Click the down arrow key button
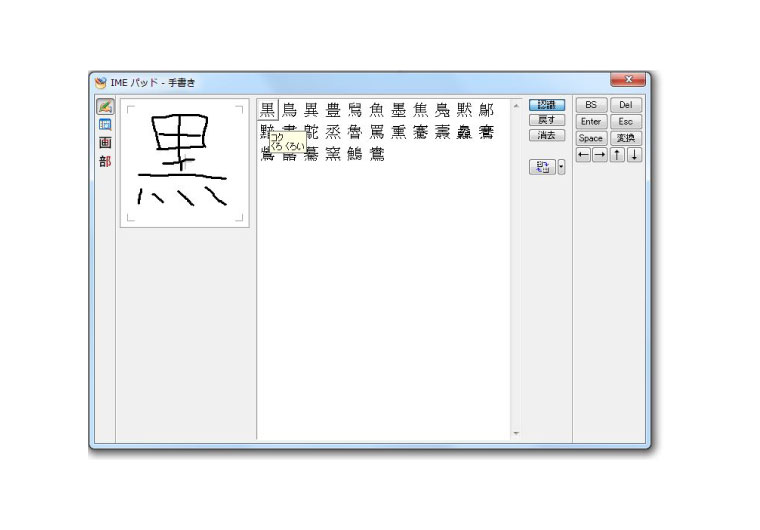760x530 pixels. (634, 155)
